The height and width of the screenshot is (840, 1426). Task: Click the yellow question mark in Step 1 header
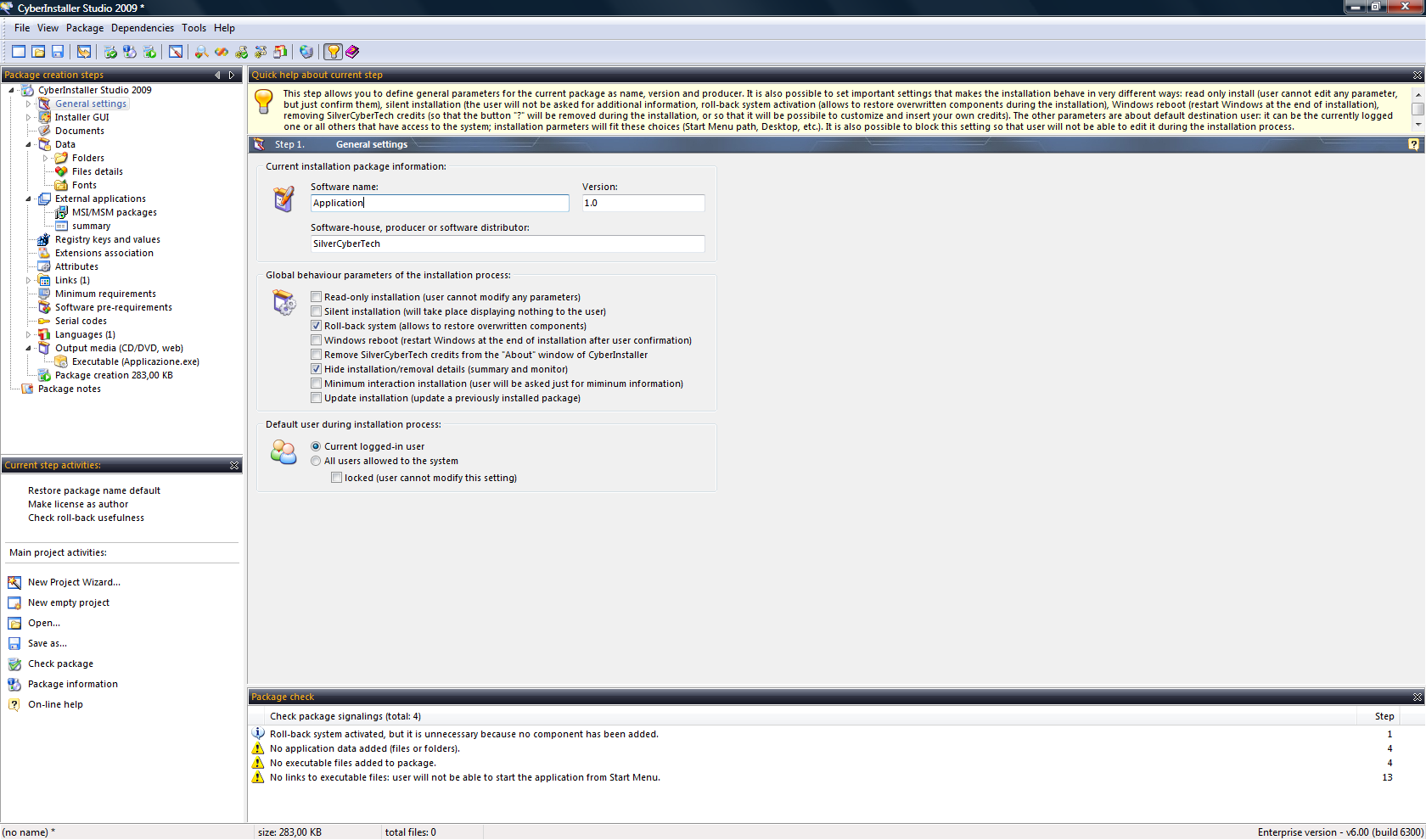[x=1413, y=144]
